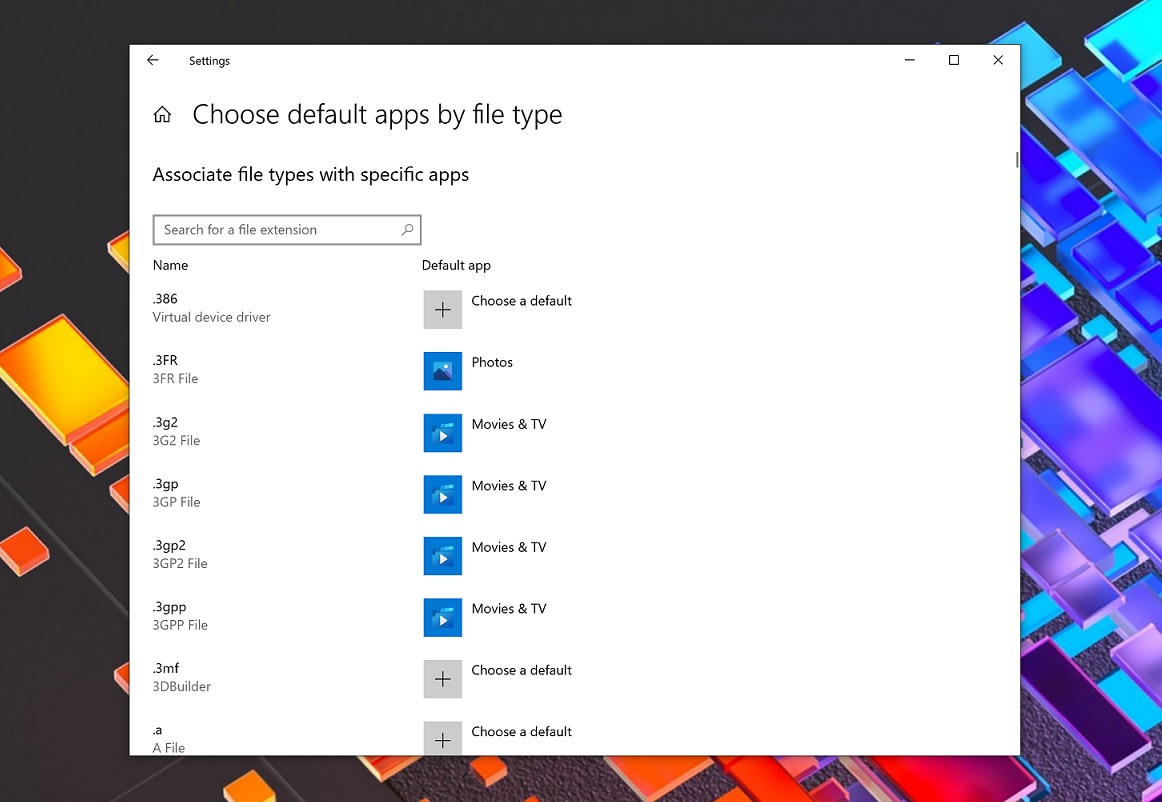Open the default app chooser for .a files
1162x802 pixels.
click(521, 731)
